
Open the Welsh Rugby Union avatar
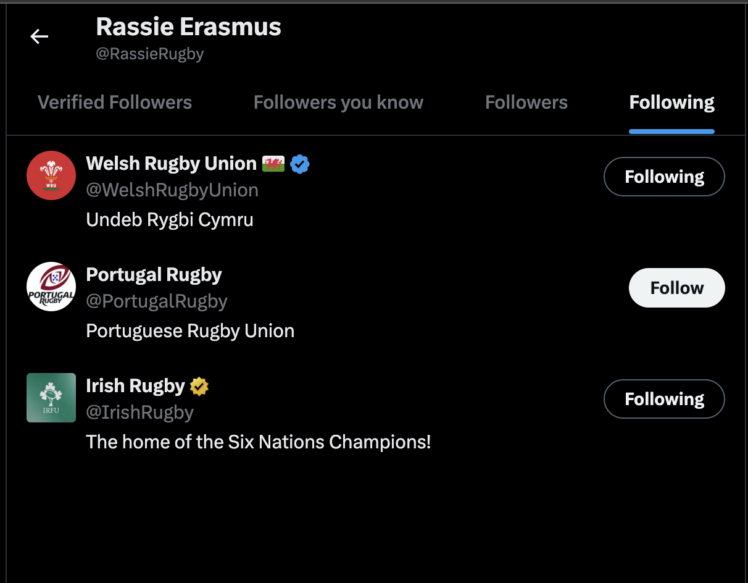[51, 175]
